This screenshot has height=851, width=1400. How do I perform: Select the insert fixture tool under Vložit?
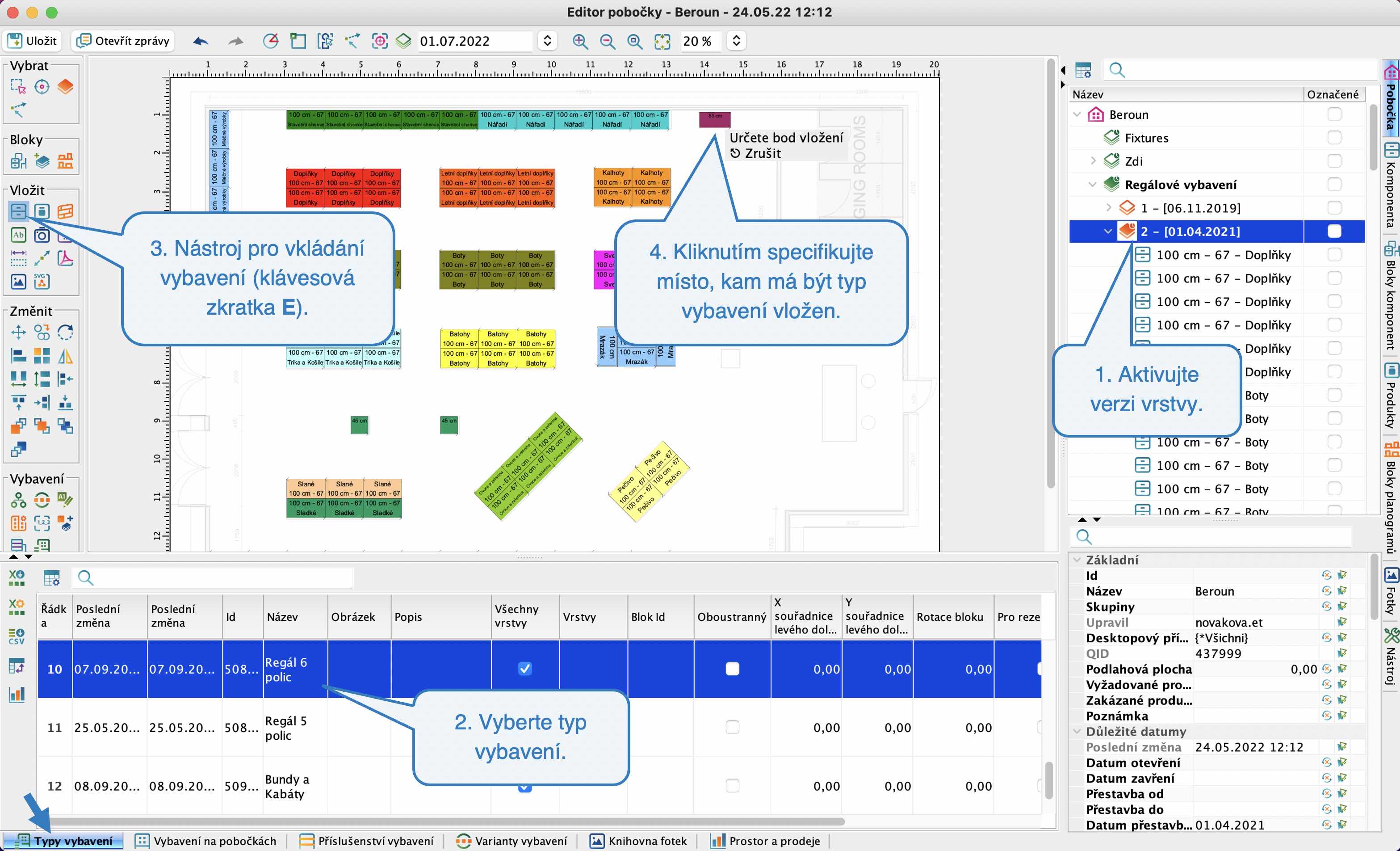coord(18,211)
